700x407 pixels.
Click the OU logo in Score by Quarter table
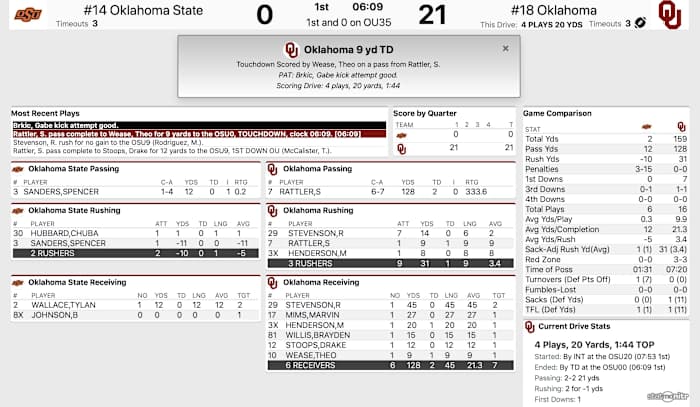(402, 148)
